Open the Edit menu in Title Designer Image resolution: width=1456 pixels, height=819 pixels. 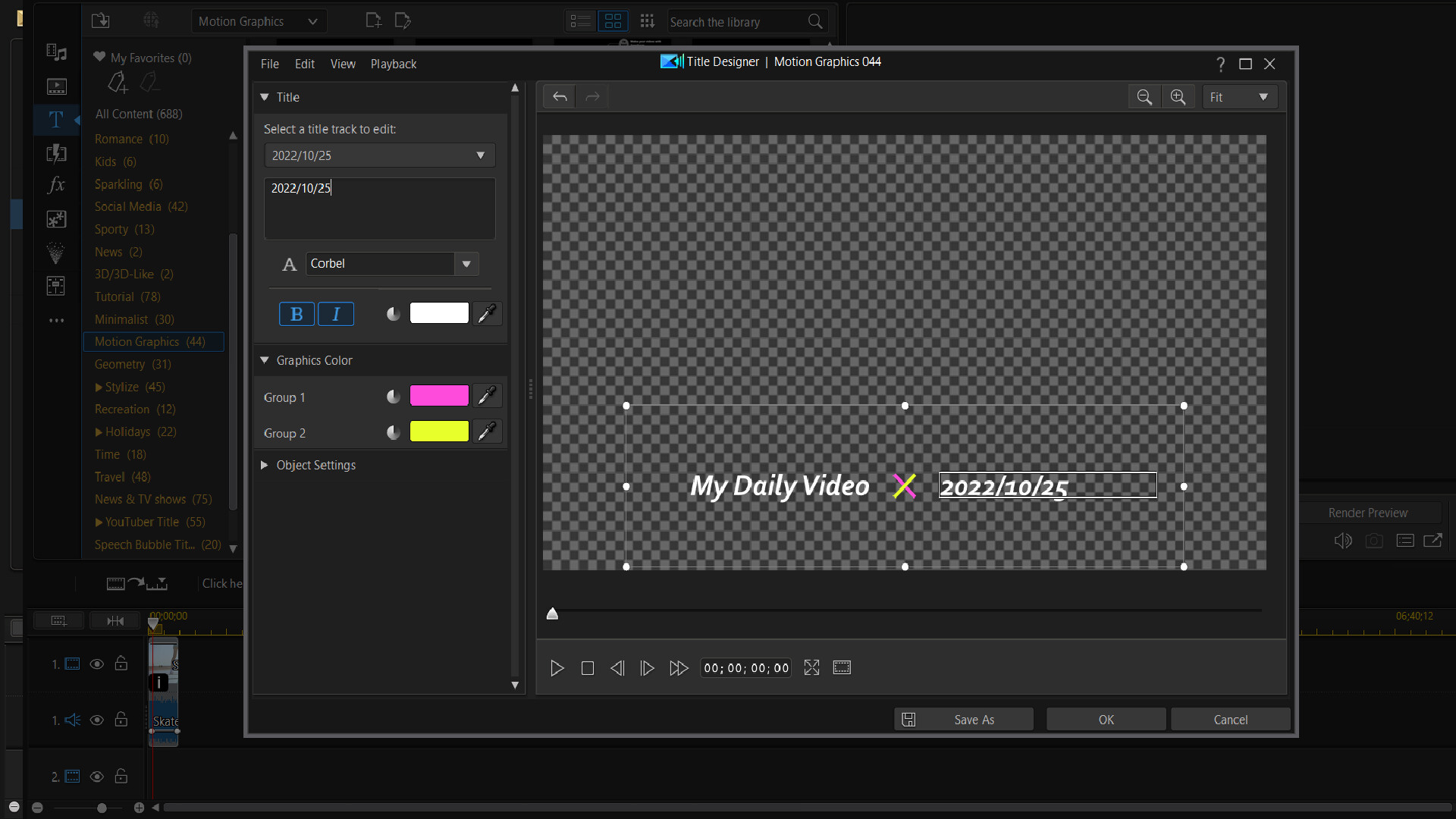pos(304,64)
